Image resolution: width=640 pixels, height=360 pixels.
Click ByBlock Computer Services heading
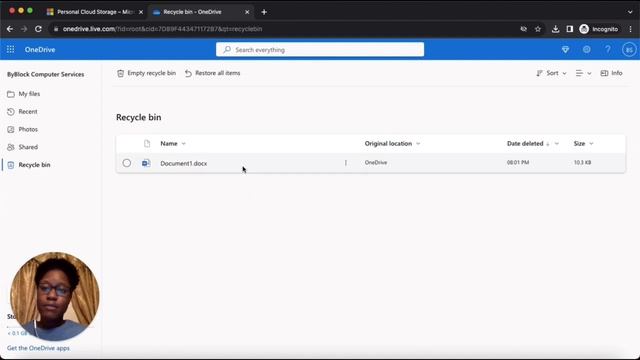point(46,74)
